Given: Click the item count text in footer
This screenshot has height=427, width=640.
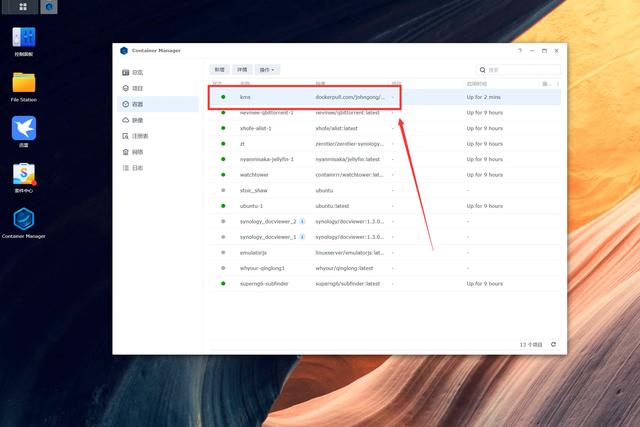Looking at the screenshot, I should point(531,345).
